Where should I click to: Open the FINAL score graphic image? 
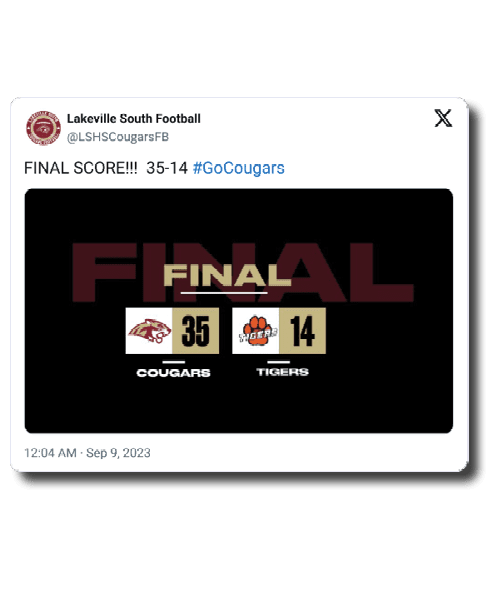tap(239, 311)
